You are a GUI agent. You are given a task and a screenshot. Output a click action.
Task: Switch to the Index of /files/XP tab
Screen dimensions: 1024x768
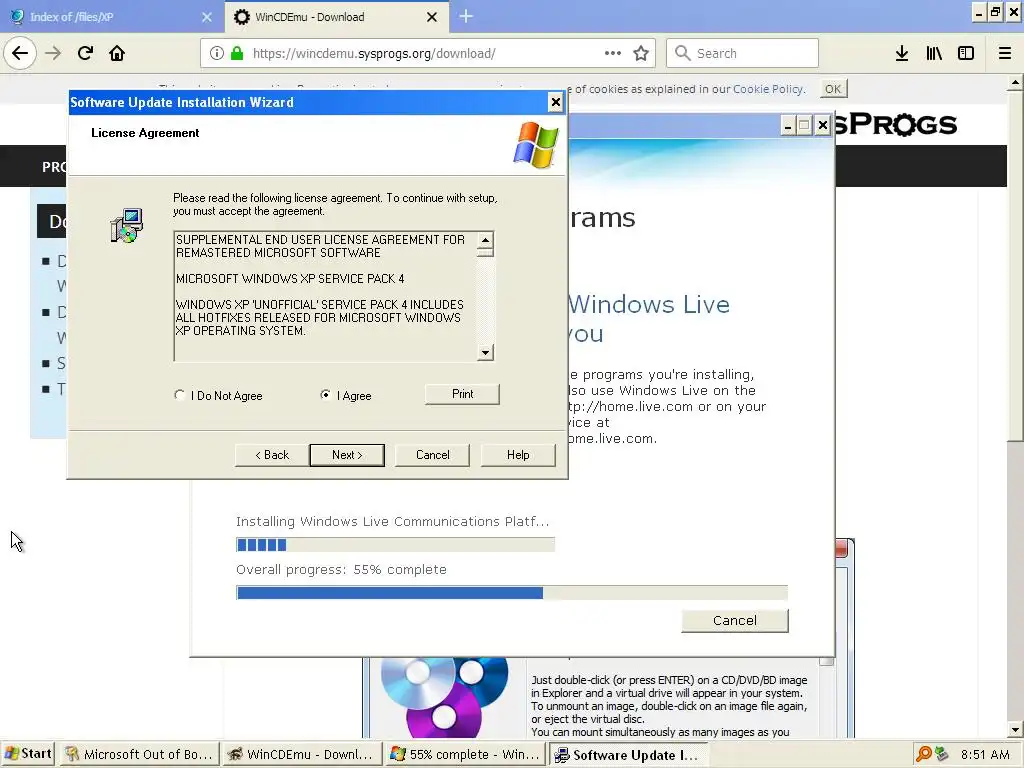click(111, 16)
